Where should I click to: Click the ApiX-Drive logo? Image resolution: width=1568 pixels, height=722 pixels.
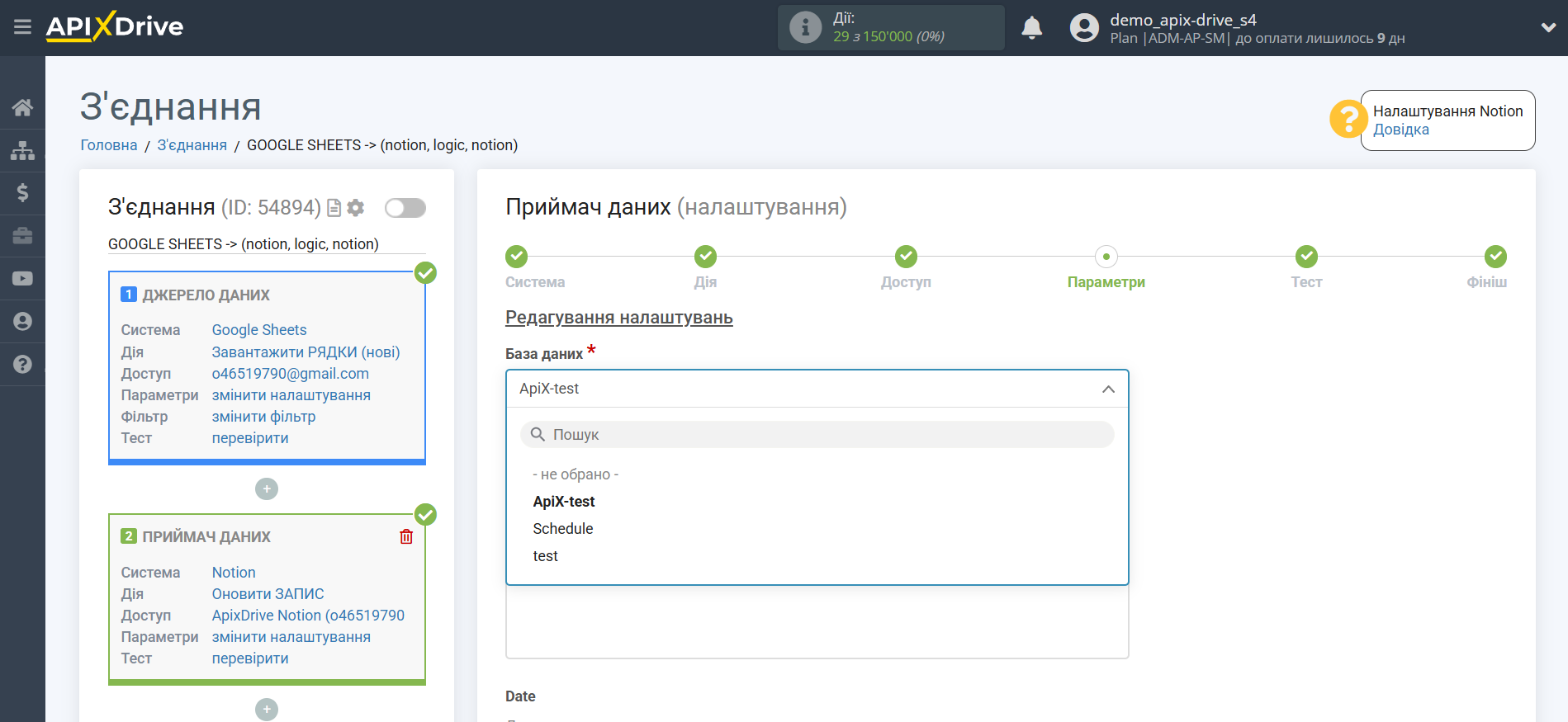pos(115,26)
